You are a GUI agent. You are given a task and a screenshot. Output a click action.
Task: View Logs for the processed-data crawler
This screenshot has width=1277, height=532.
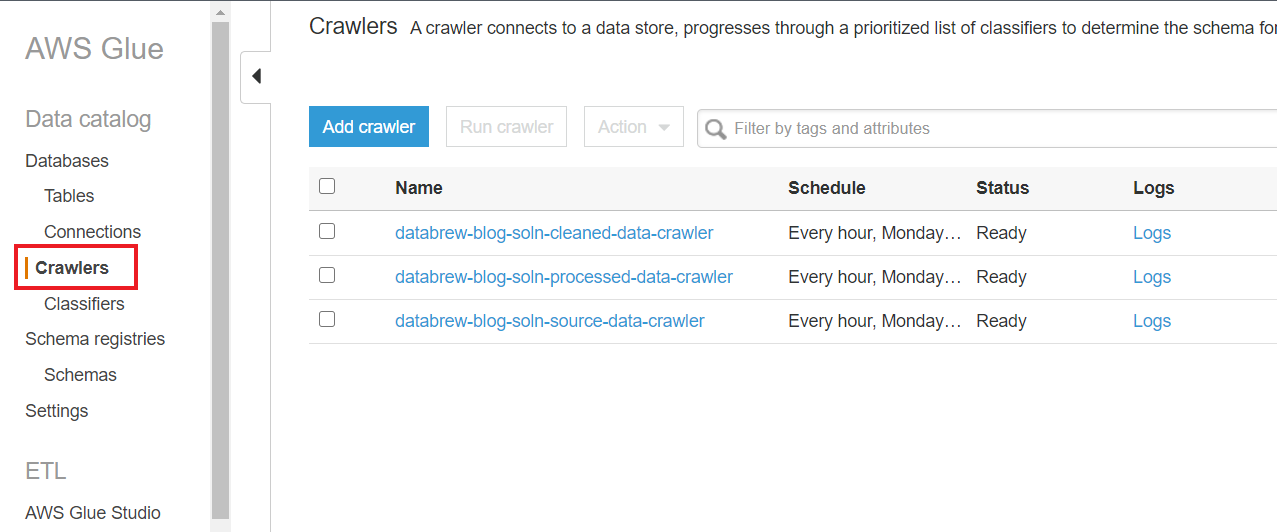(1151, 277)
